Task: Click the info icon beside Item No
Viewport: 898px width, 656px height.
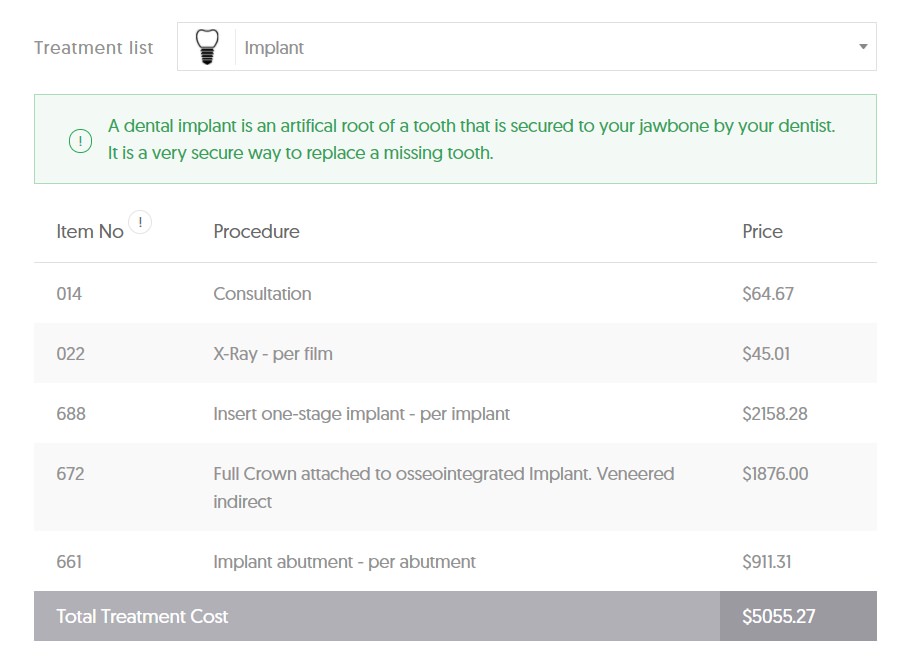Action: click(x=140, y=222)
